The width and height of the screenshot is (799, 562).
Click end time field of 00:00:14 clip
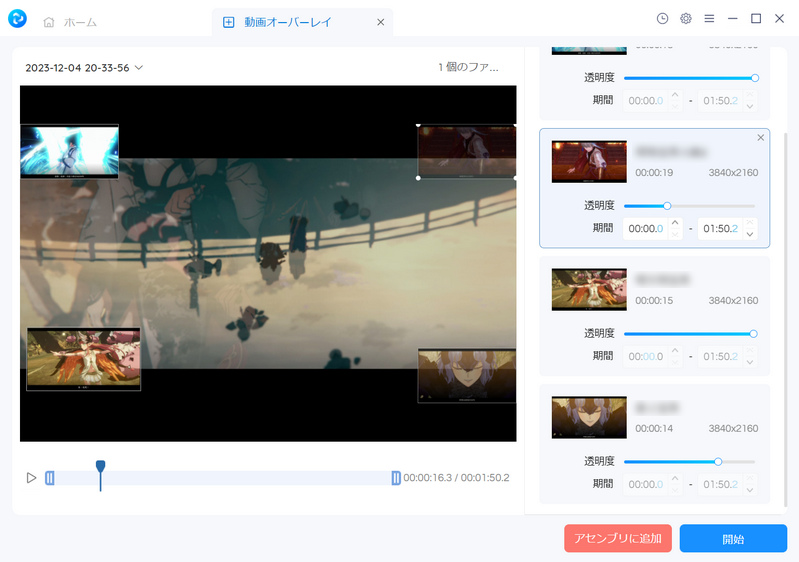click(x=721, y=485)
